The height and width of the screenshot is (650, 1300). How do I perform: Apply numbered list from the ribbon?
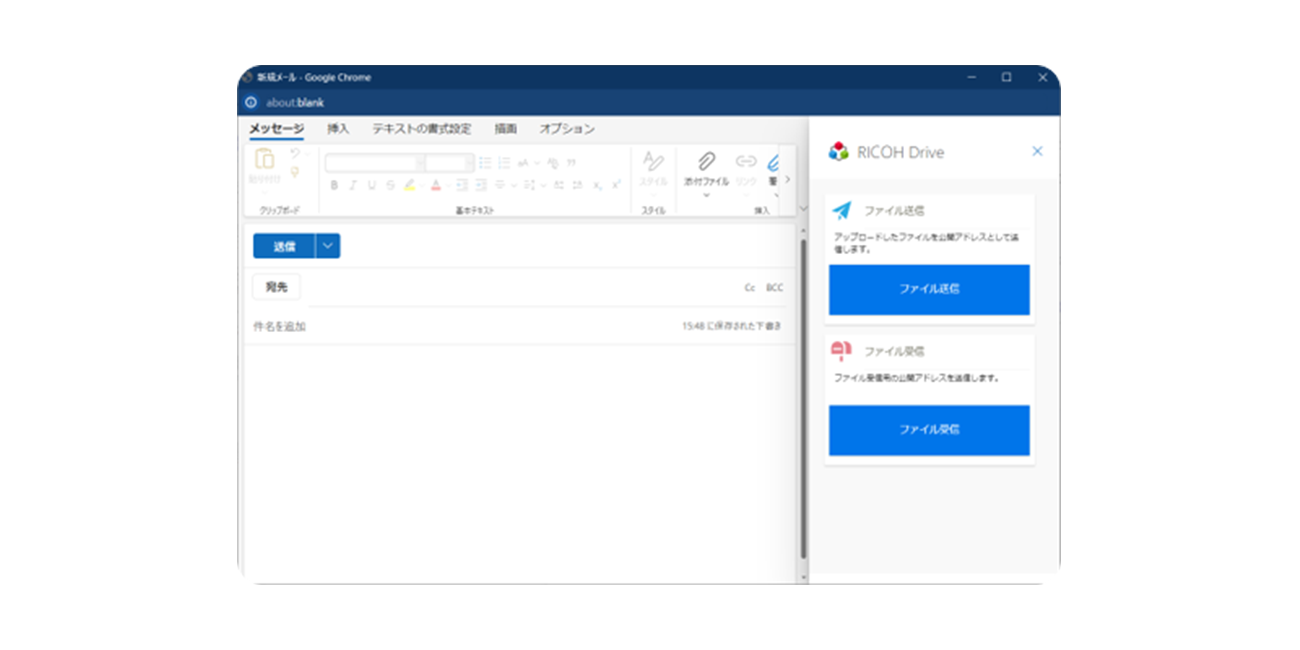(504, 163)
